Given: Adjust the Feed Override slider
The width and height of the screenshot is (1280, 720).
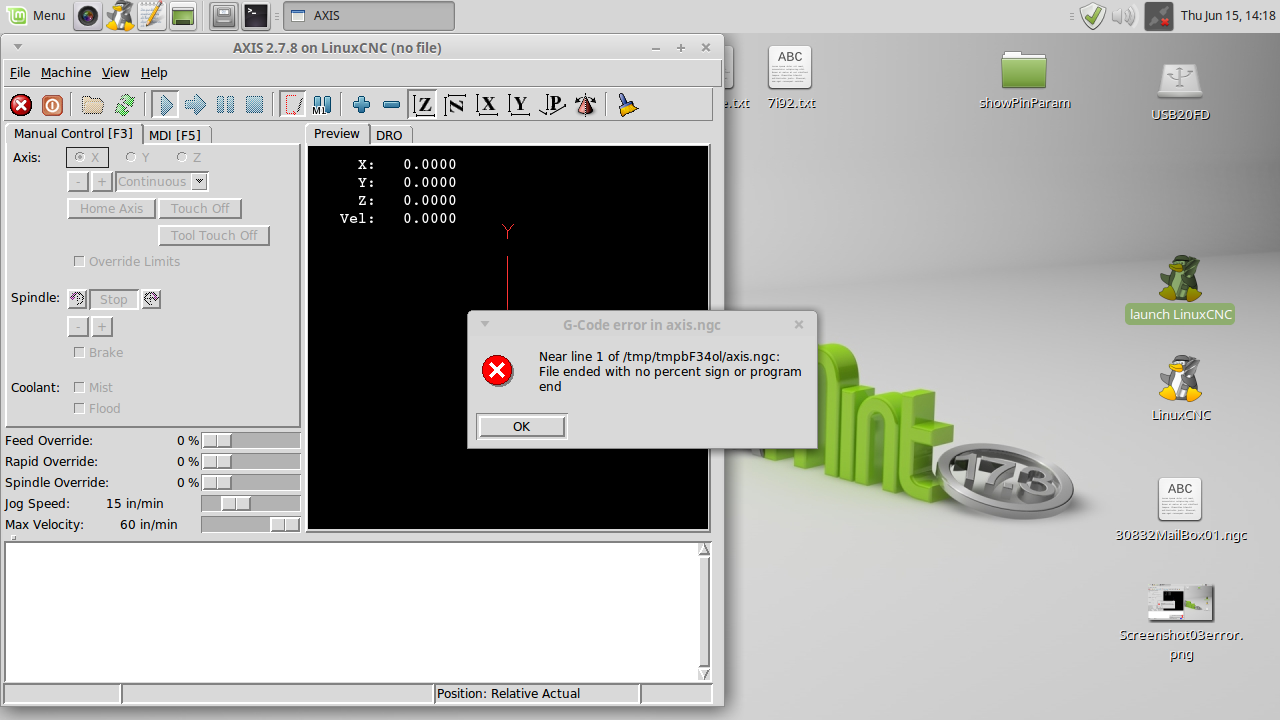Looking at the screenshot, I should click(x=251, y=440).
